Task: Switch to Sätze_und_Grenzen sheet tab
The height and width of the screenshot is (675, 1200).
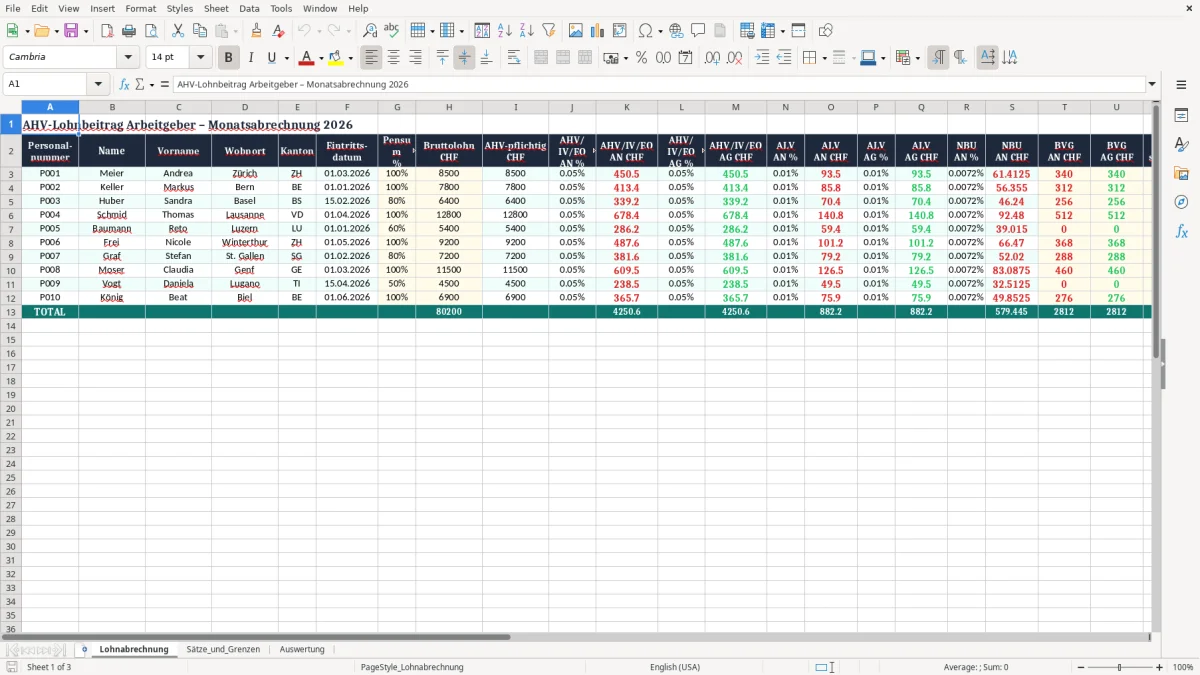Action: coord(223,649)
